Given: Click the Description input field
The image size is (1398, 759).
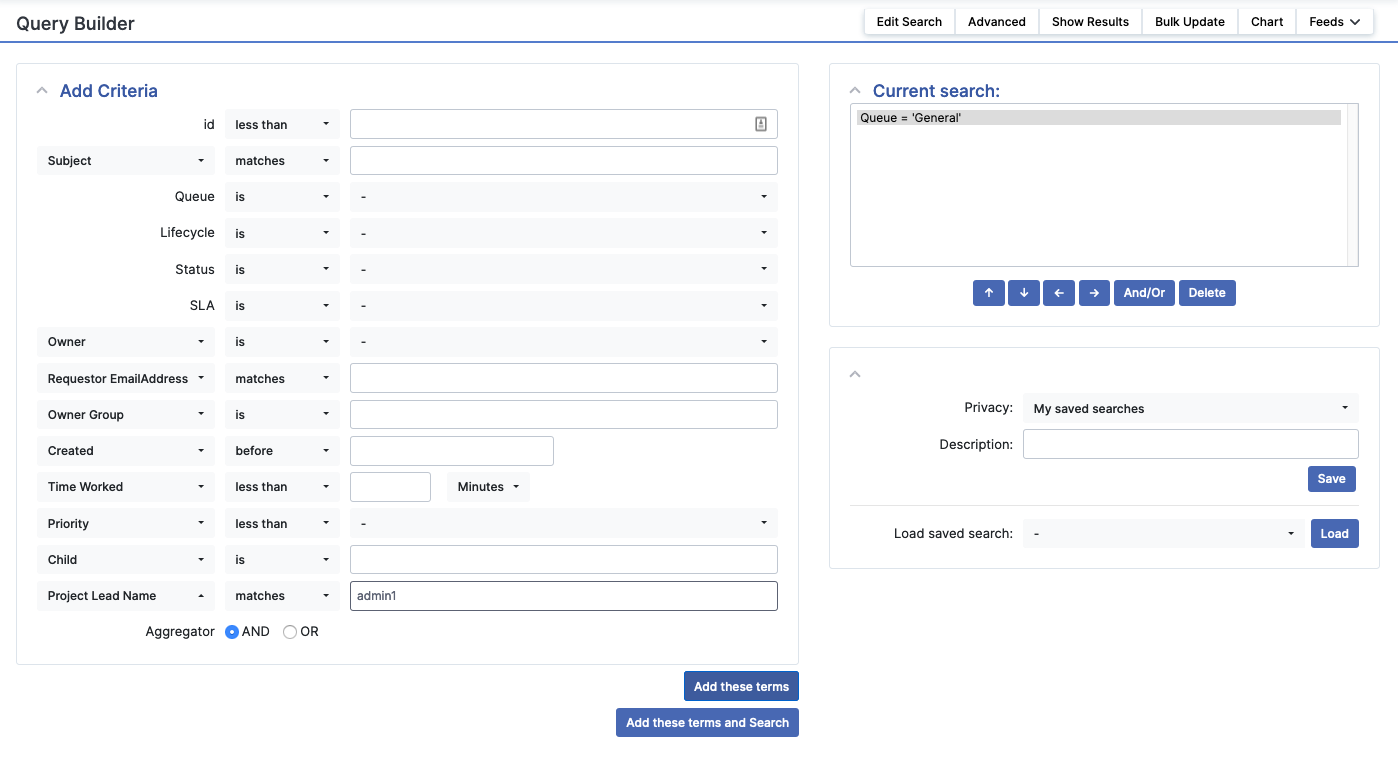Looking at the screenshot, I should pos(1190,444).
